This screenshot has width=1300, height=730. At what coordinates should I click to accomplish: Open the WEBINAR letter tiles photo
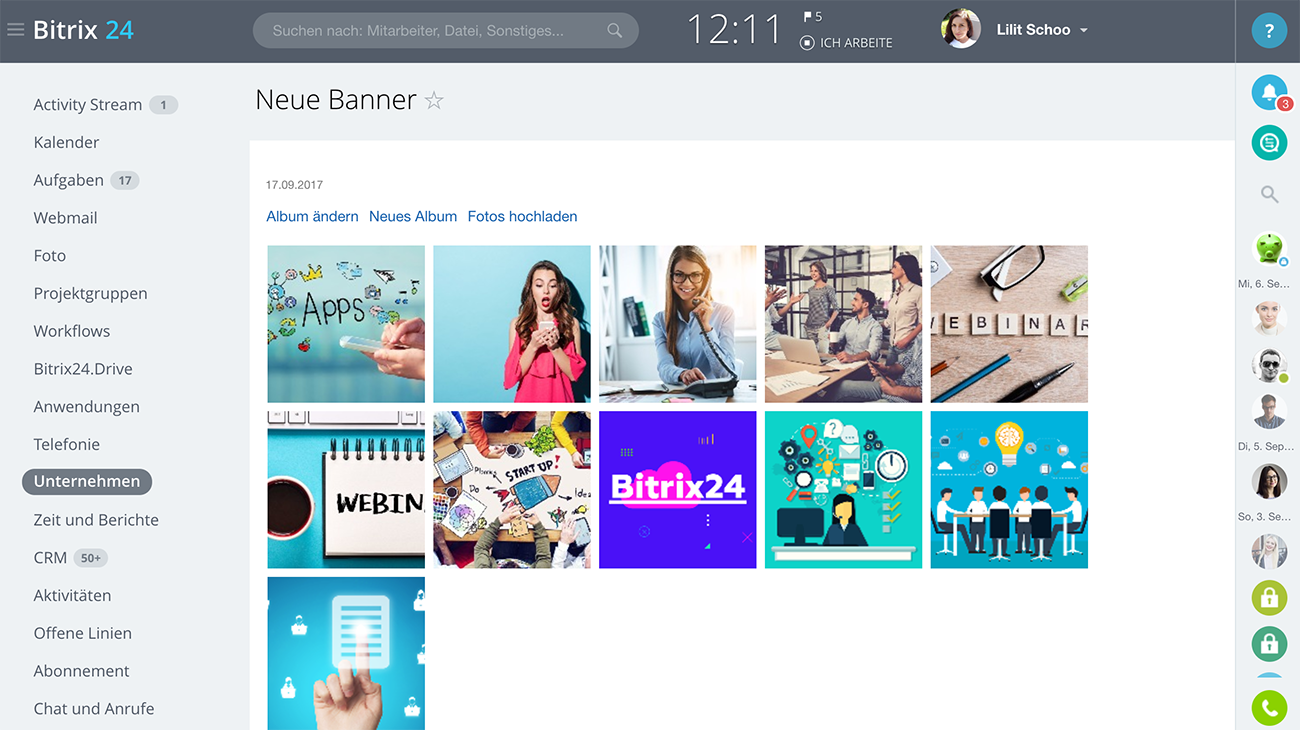tap(1009, 324)
